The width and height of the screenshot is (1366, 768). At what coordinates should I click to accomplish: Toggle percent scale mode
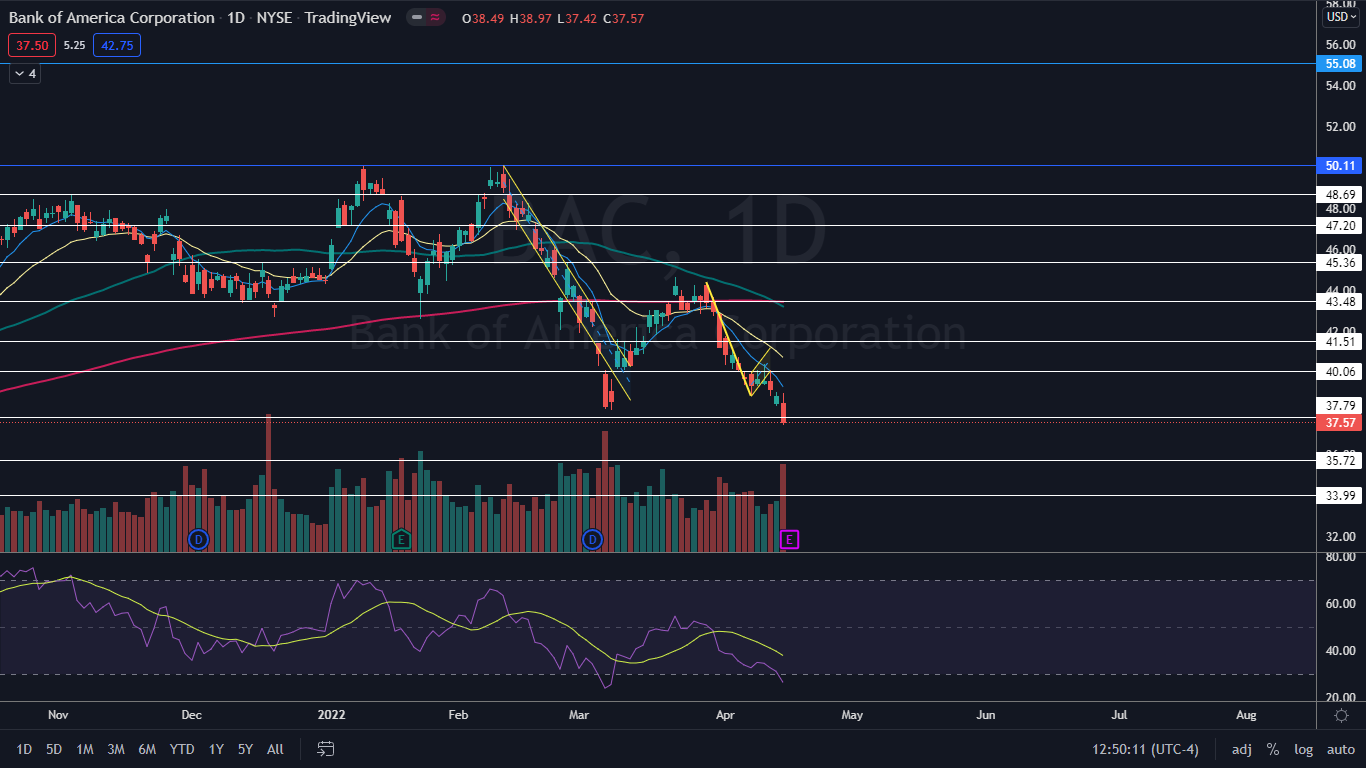point(1273,749)
